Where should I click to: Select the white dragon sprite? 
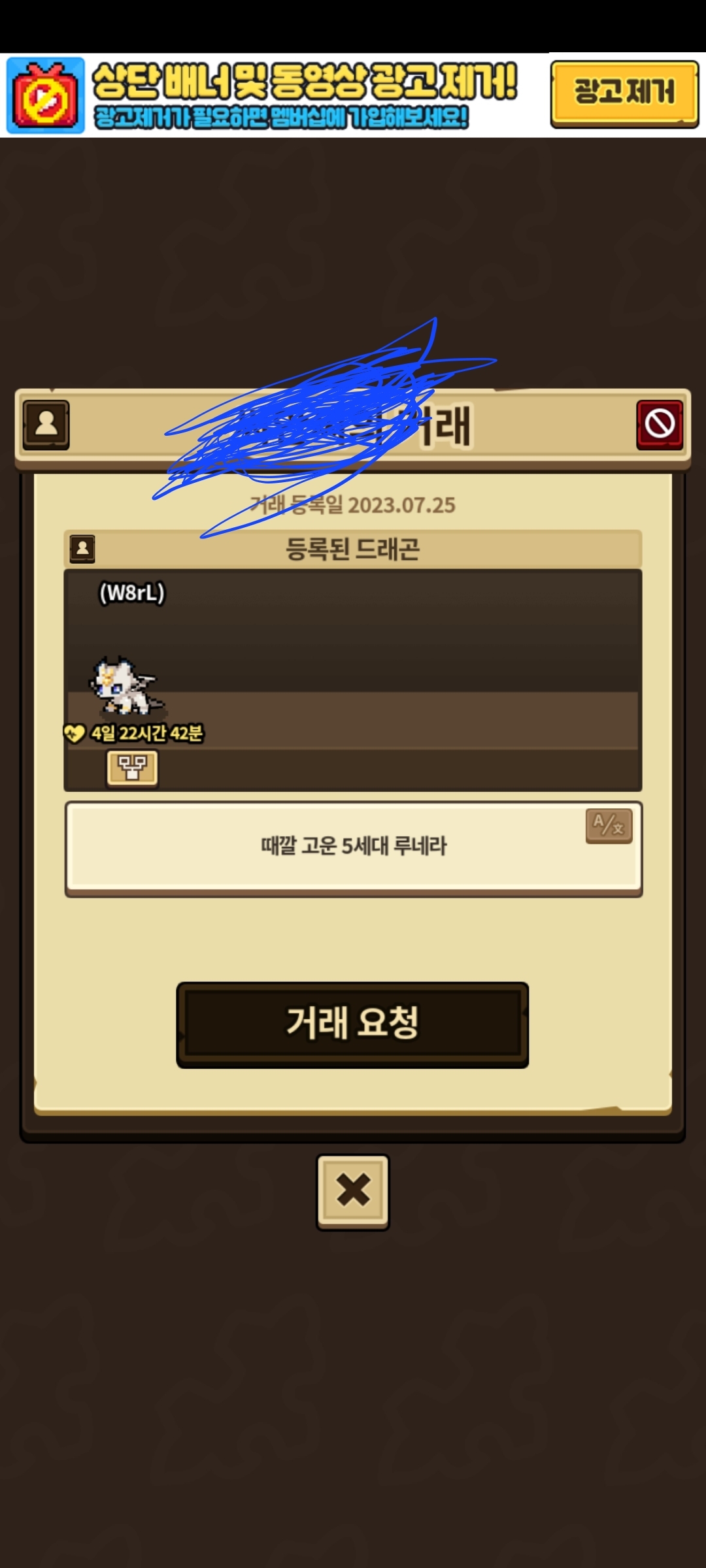tap(126, 686)
